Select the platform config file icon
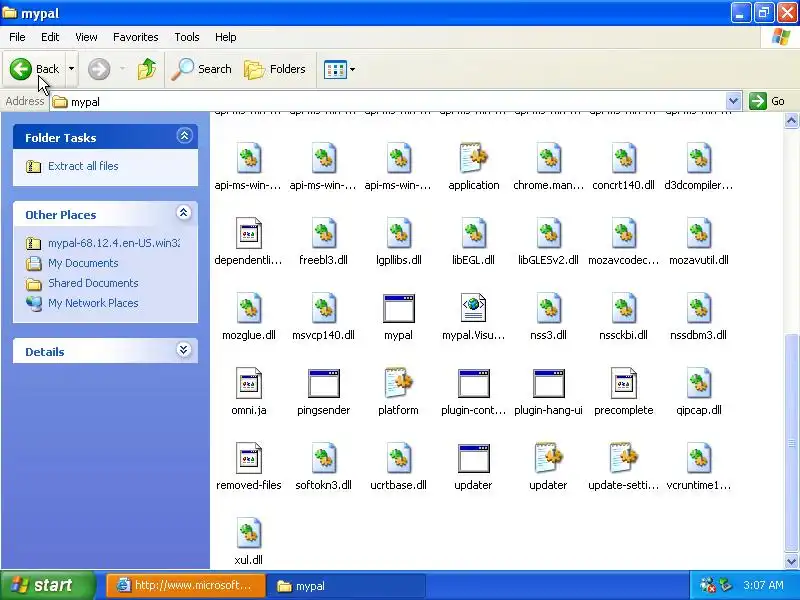The height and width of the screenshot is (600, 800). [x=398, y=382]
